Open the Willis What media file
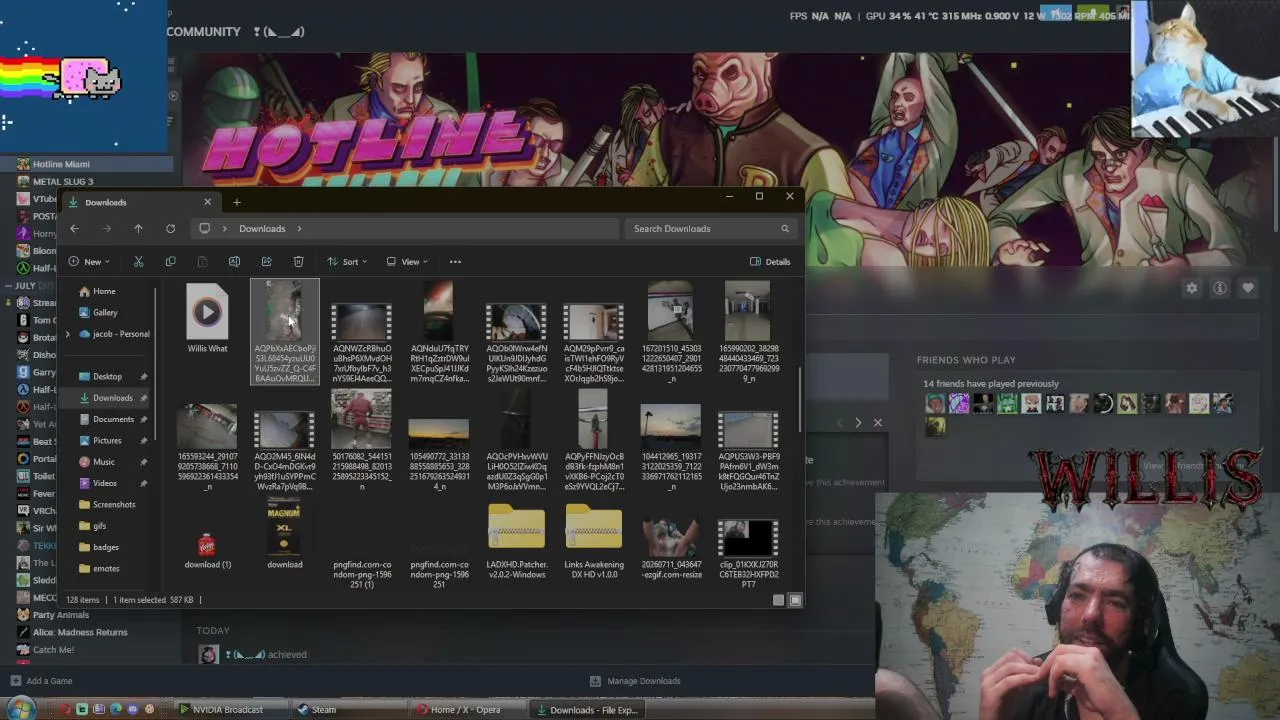1280x720 pixels. click(207, 320)
